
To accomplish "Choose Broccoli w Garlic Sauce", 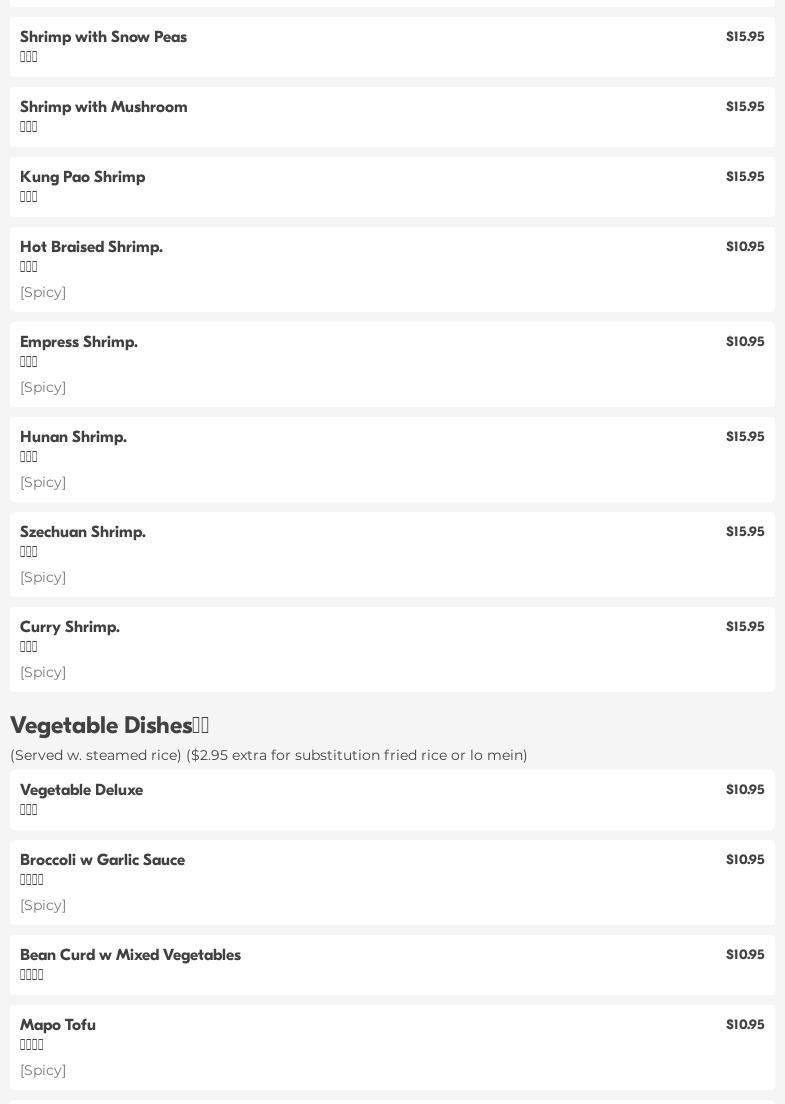I will coord(392,882).
